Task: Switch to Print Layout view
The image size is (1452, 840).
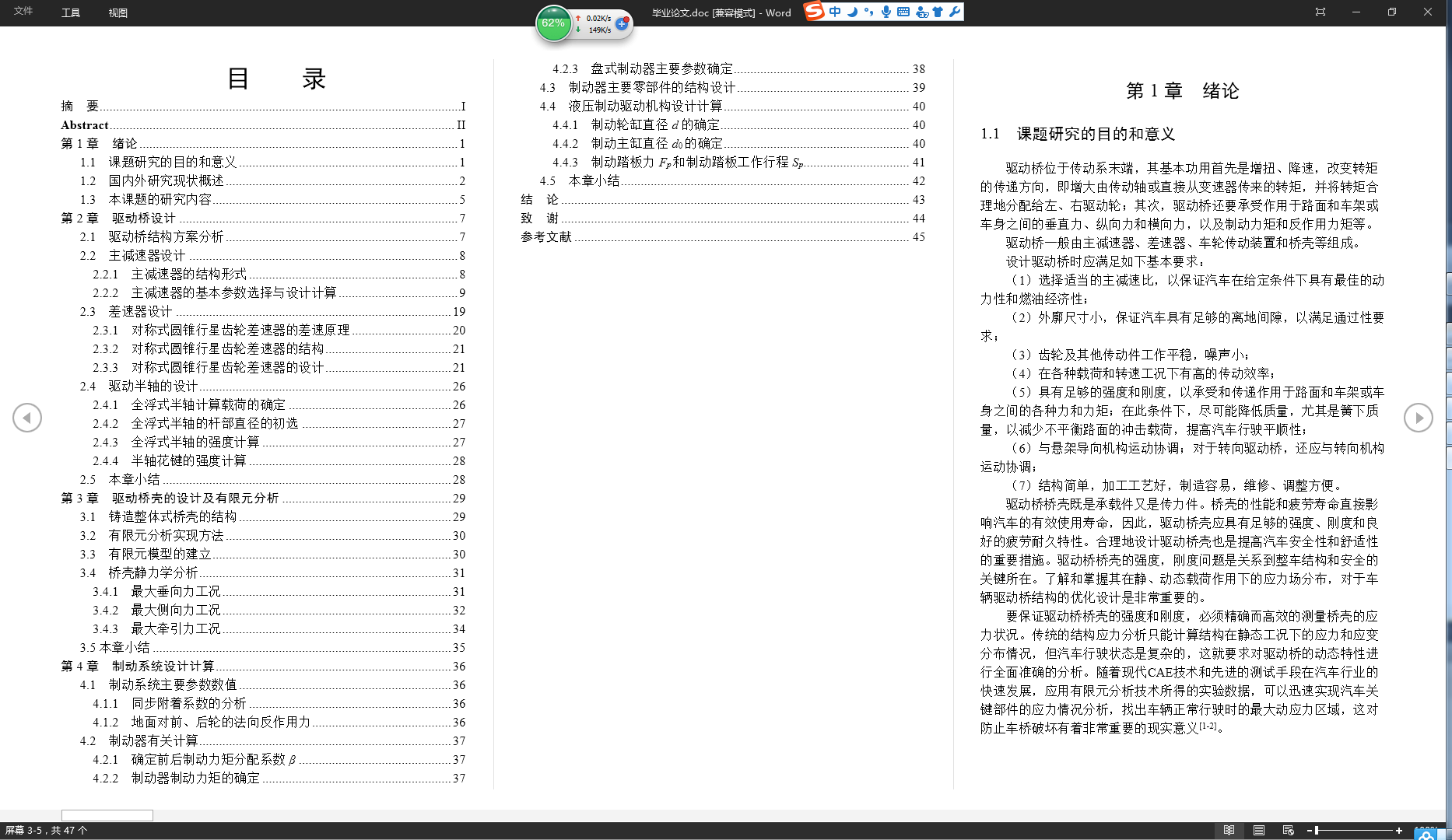Action: (1258, 831)
